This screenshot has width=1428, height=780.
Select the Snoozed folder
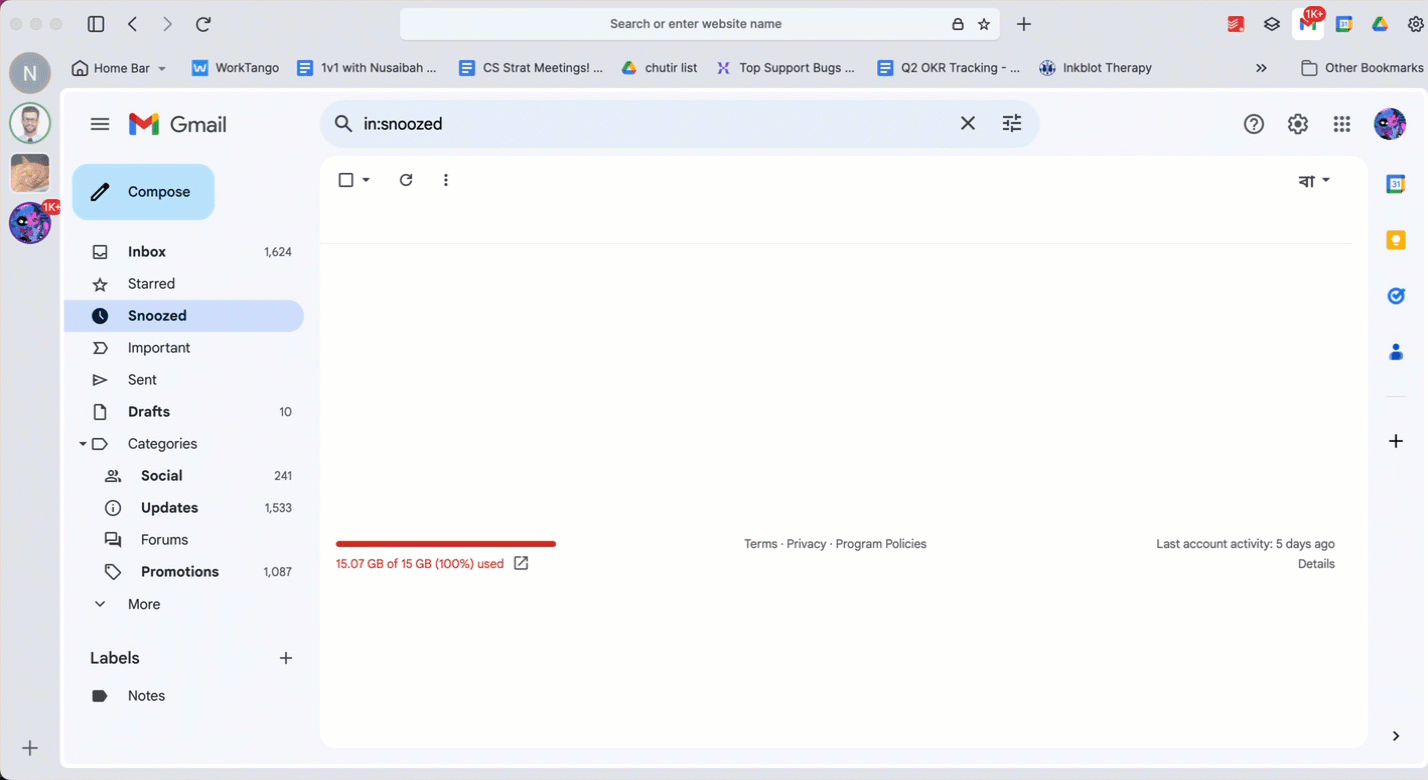(x=184, y=316)
